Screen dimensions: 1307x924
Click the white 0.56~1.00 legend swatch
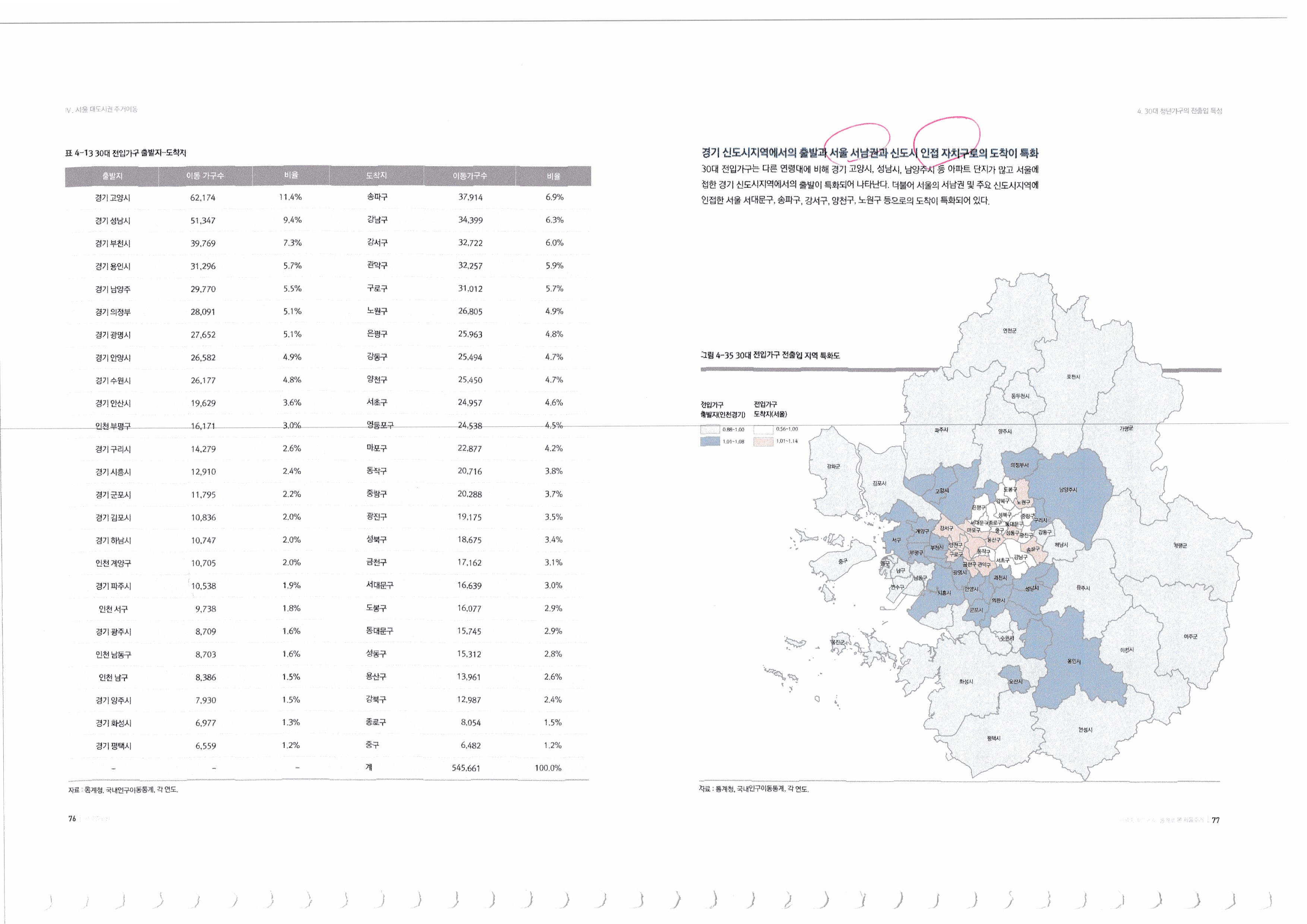coord(763,430)
